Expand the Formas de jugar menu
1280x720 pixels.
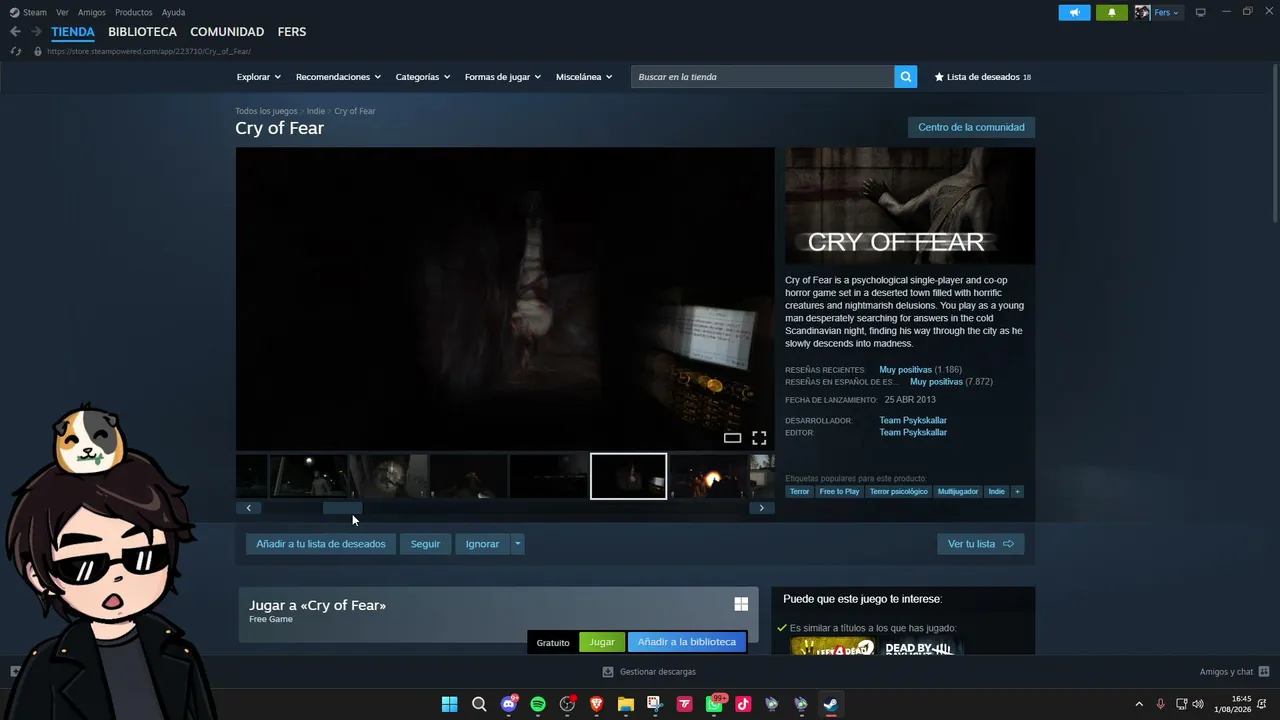point(503,77)
